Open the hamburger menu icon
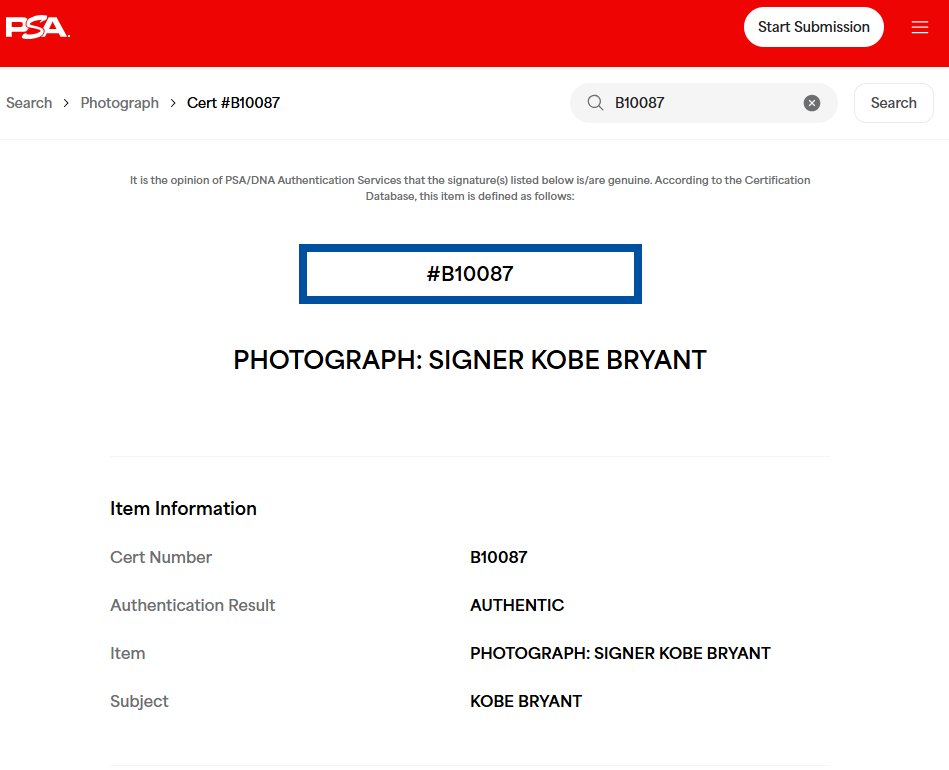The image size is (949, 770). point(919,27)
